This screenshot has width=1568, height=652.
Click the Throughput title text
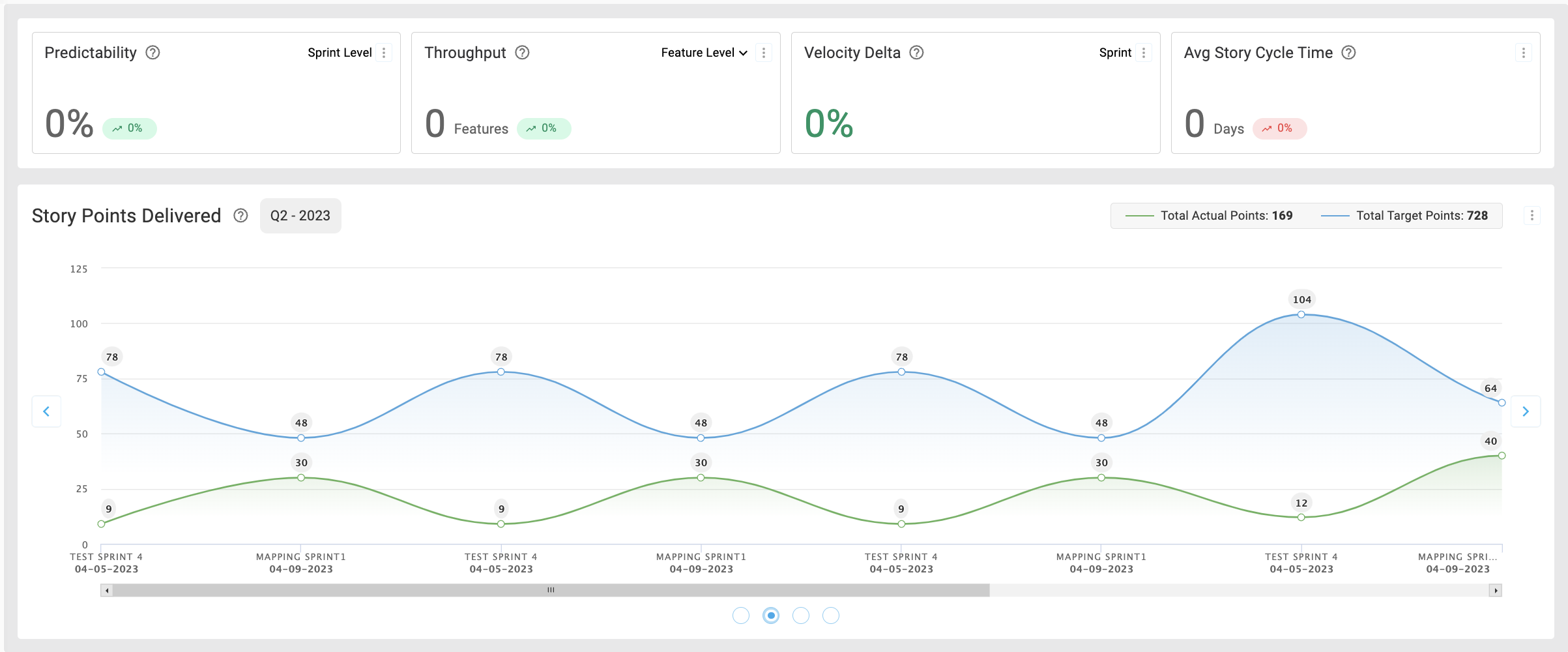click(465, 53)
